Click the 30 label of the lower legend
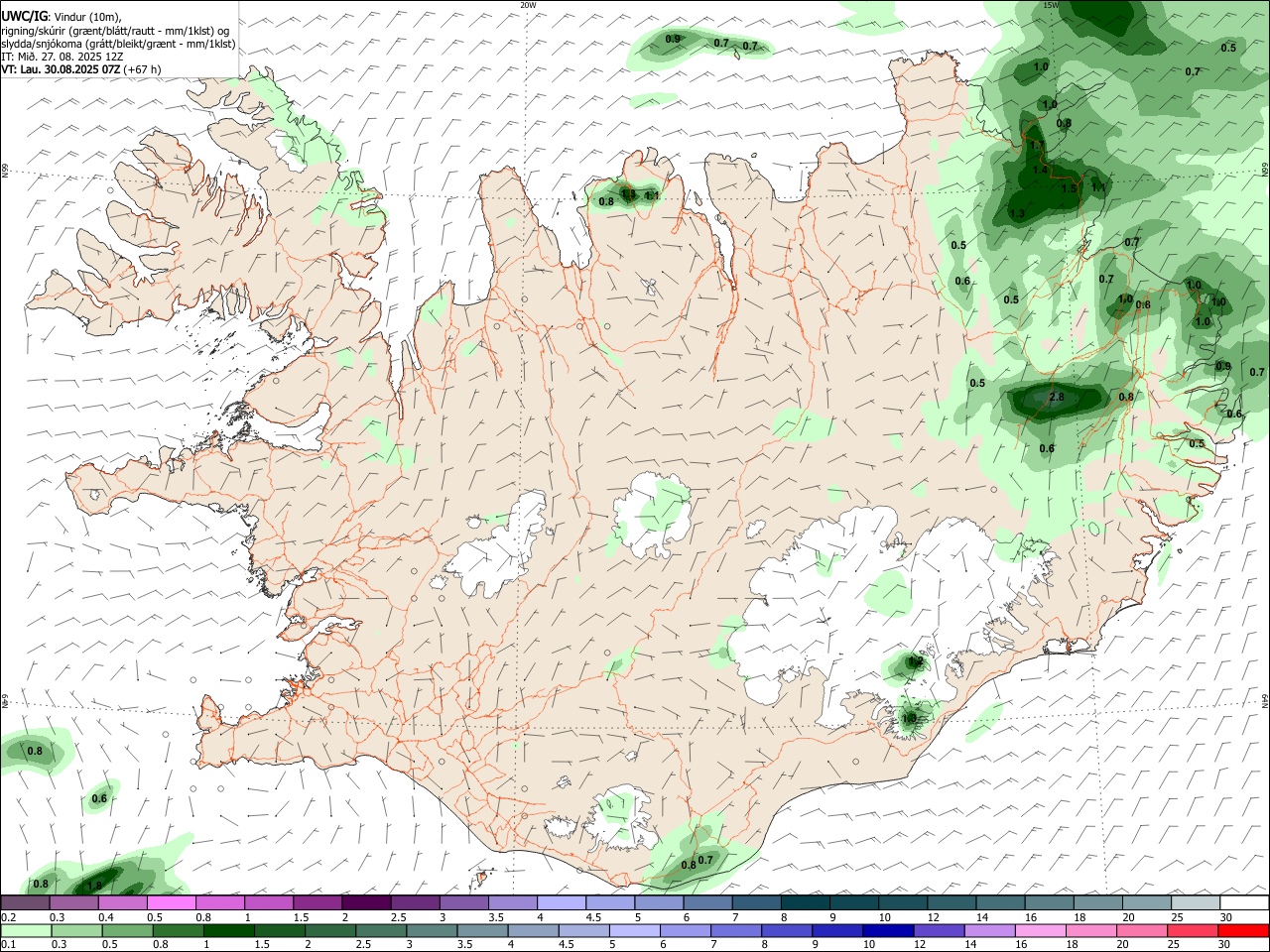 point(1224,944)
